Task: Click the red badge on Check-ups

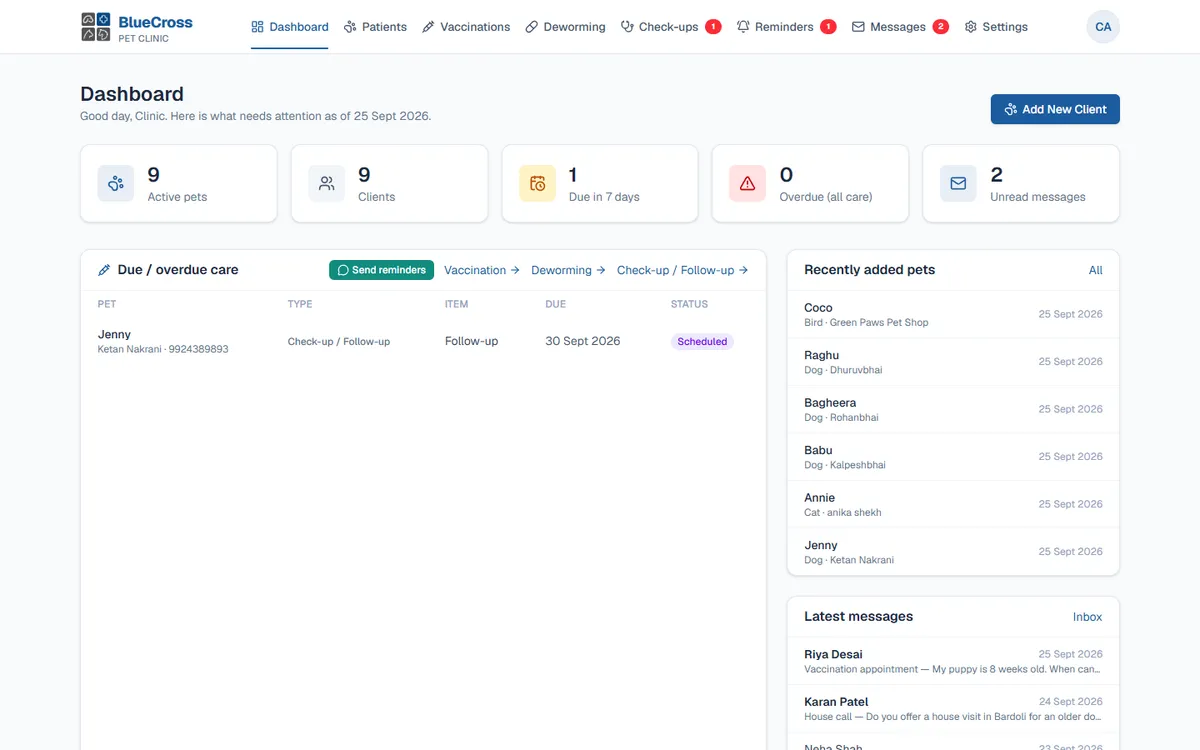Action: 713,27
